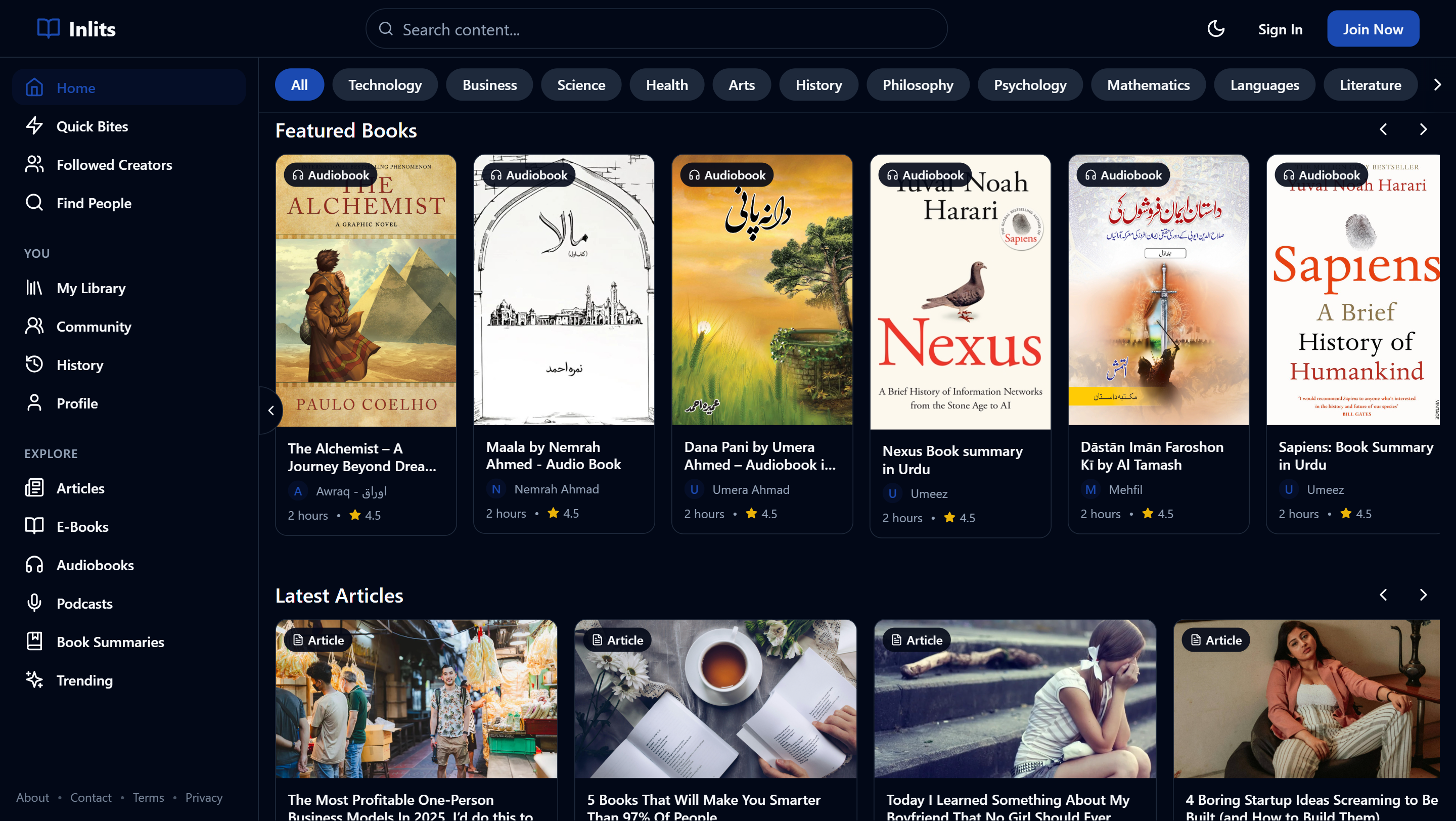Click the Inlits book logo
Viewport: 1456px width, 821px height.
(x=49, y=28)
